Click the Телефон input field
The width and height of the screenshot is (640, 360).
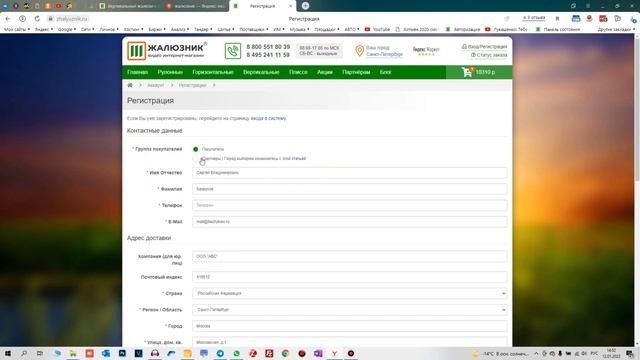pyautogui.click(x=350, y=205)
